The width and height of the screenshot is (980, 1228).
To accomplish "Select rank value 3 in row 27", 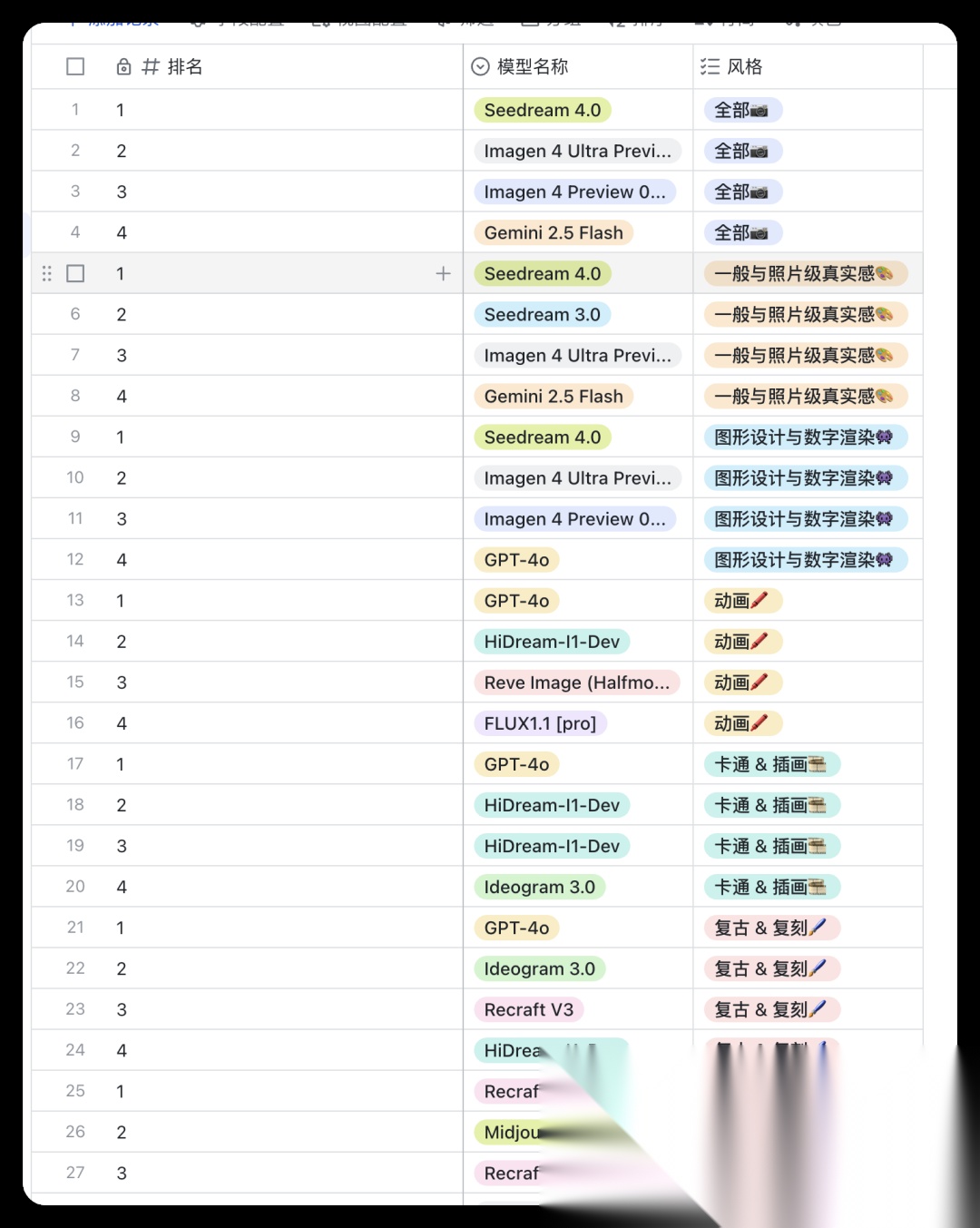I will pyautogui.click(x=122, y=1173).
